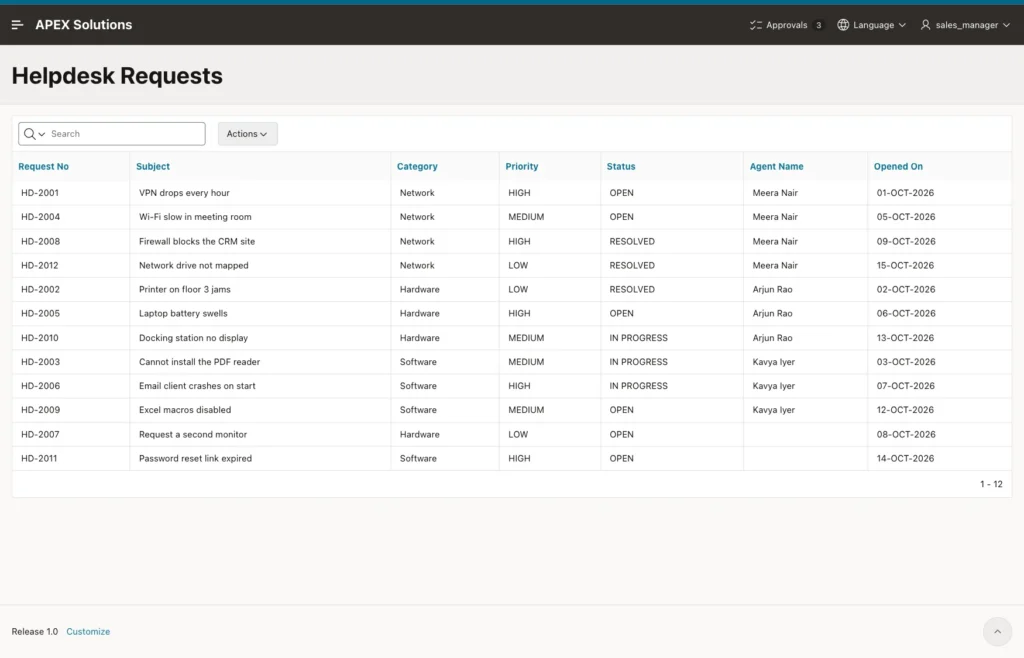Click the Status column header
1024x658 pixels.
pyautogui.click(x=621, y=166)
